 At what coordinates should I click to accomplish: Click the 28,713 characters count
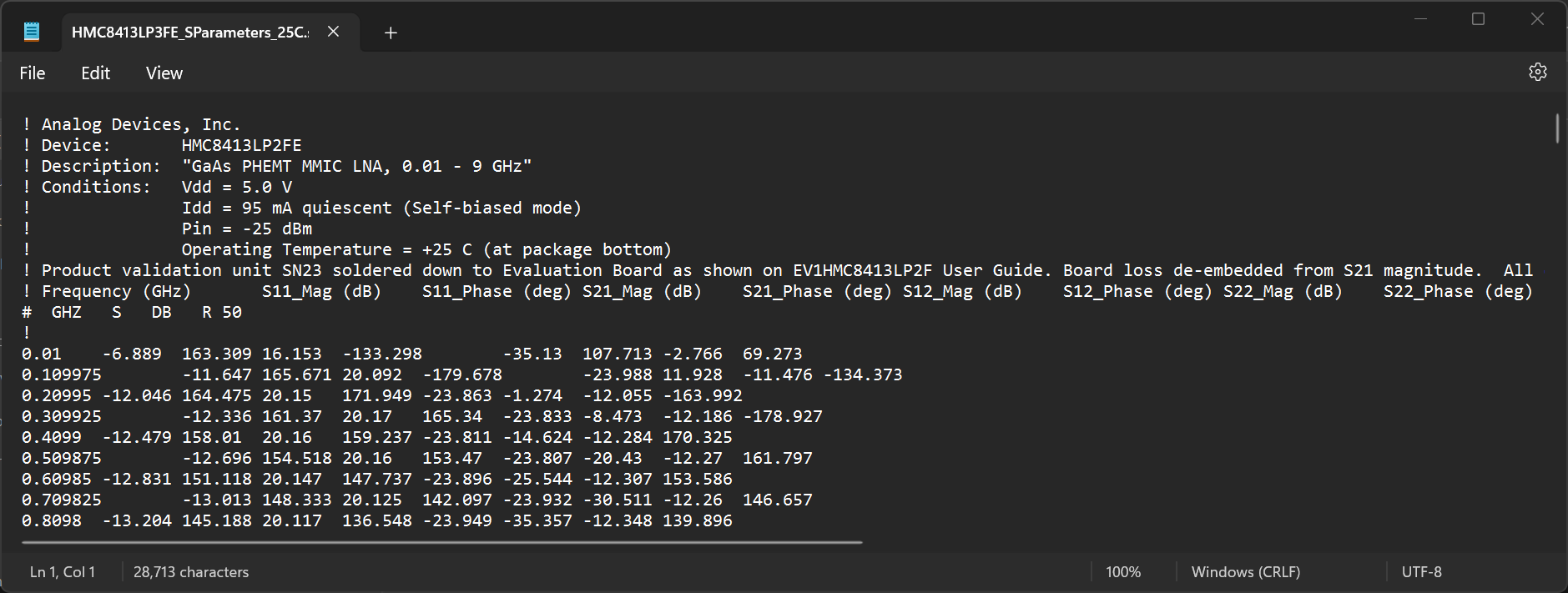[x=191, y=572]
